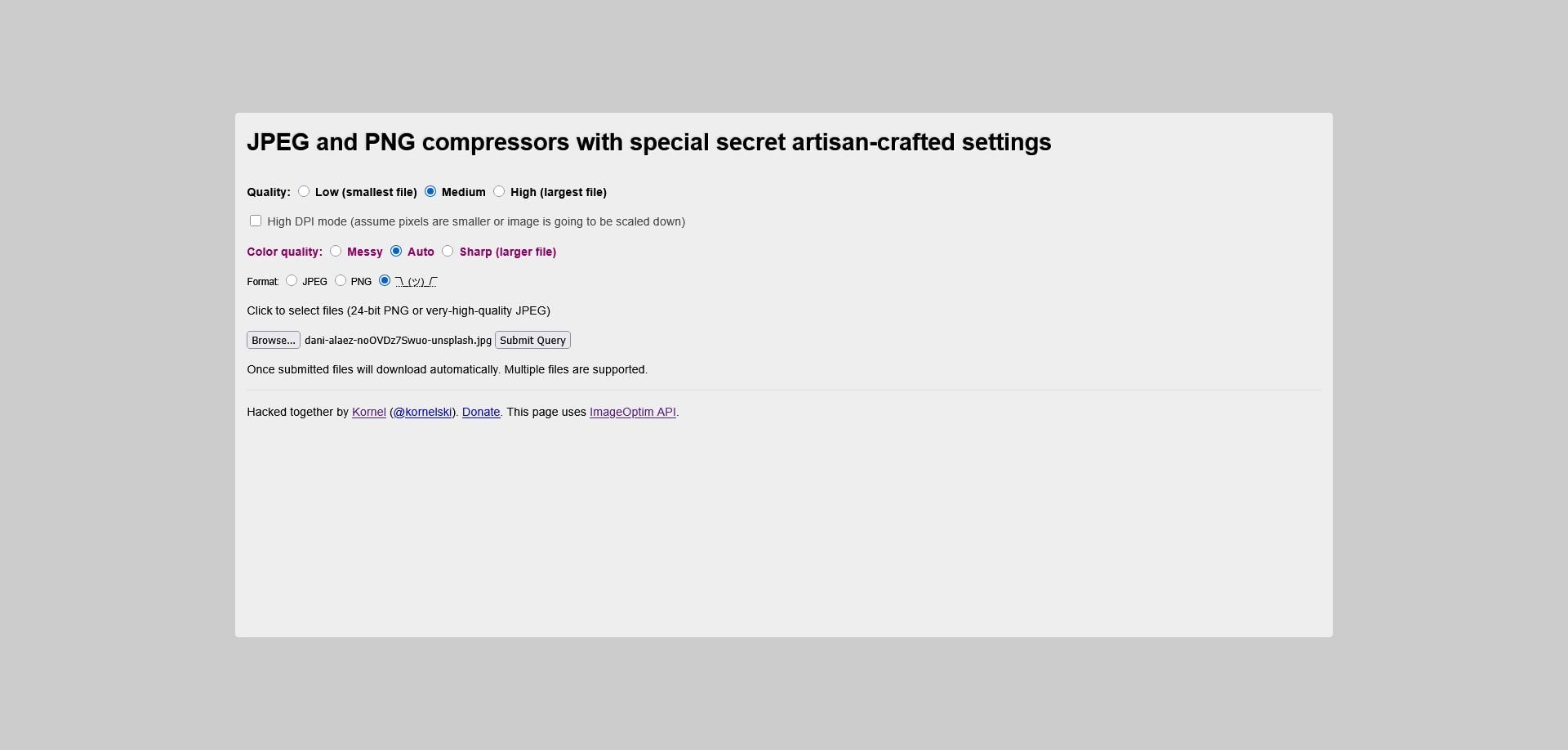
Task: Follow the Donate link
Action: (481, 413)
